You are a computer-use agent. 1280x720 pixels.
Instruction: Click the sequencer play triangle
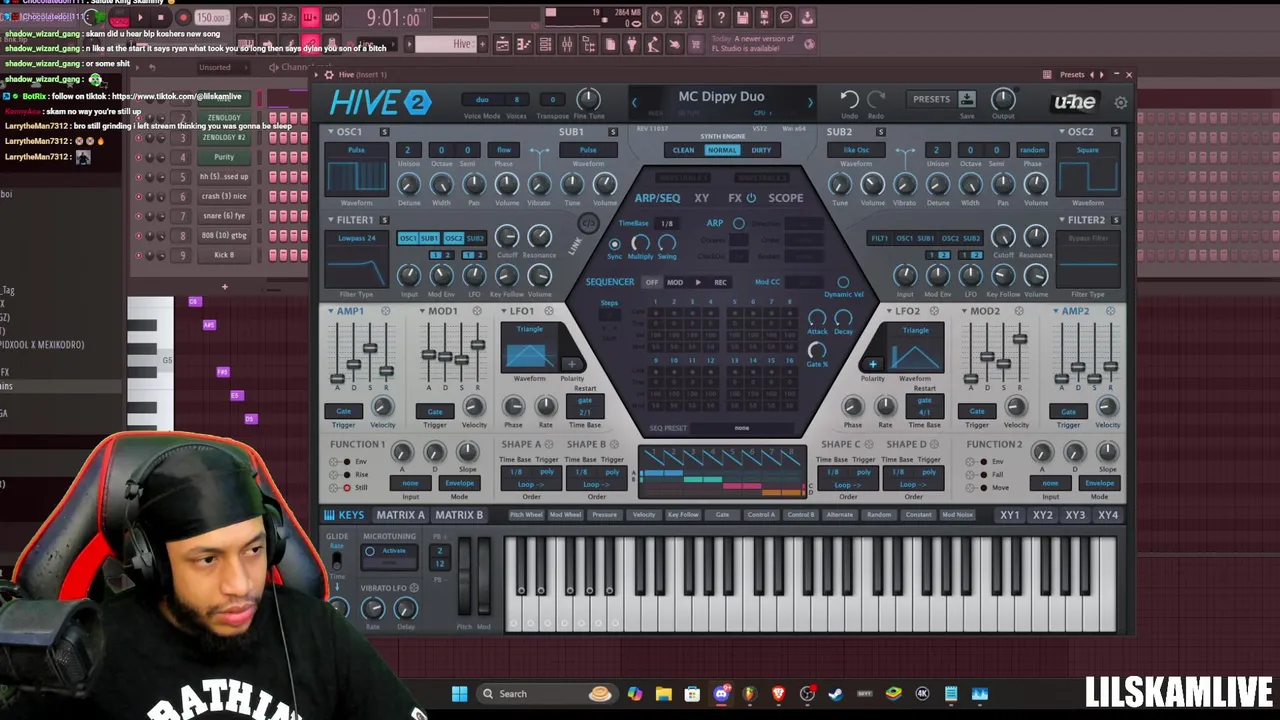698,282
